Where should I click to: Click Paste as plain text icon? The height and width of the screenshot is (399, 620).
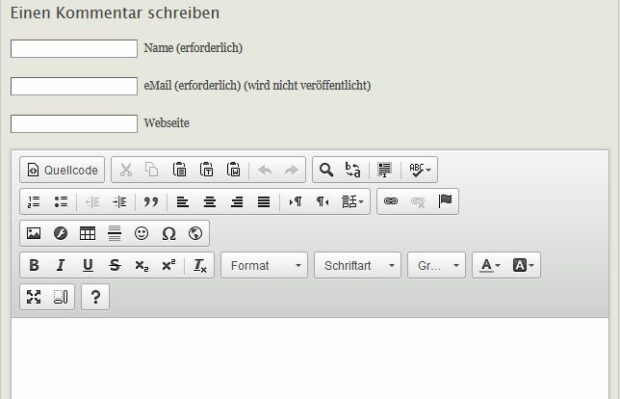[x=206, y=170]
